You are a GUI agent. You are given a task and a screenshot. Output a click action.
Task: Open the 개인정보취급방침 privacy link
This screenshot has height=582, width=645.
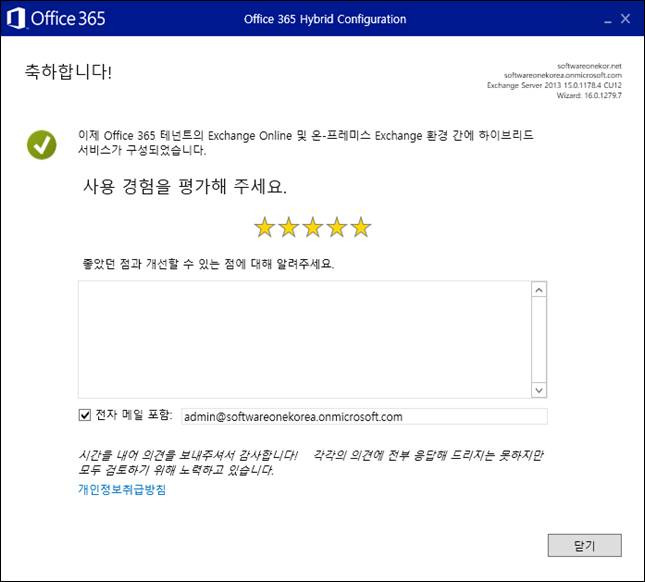tap(122, 489)
